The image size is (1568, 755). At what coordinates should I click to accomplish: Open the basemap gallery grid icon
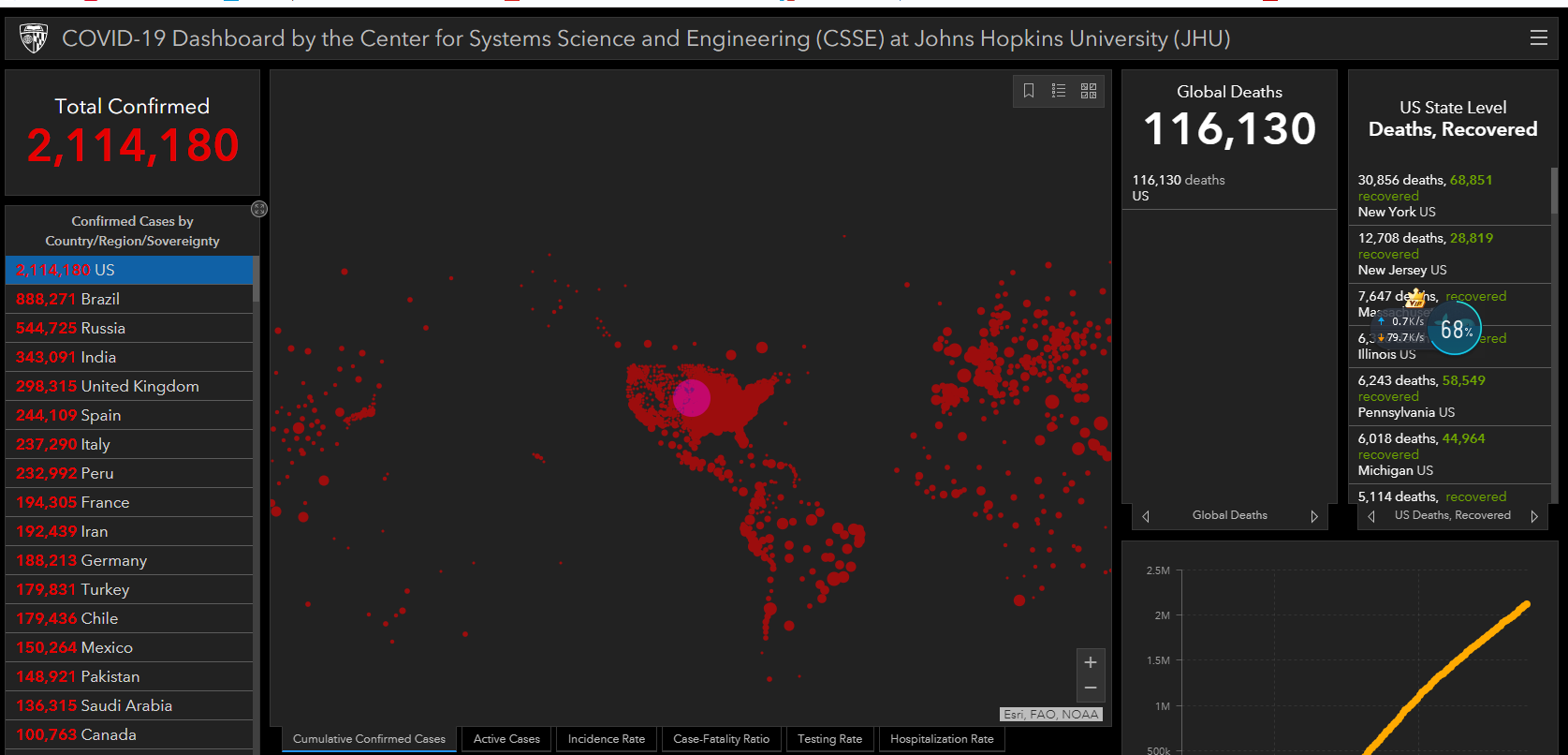click(1089, 91)
